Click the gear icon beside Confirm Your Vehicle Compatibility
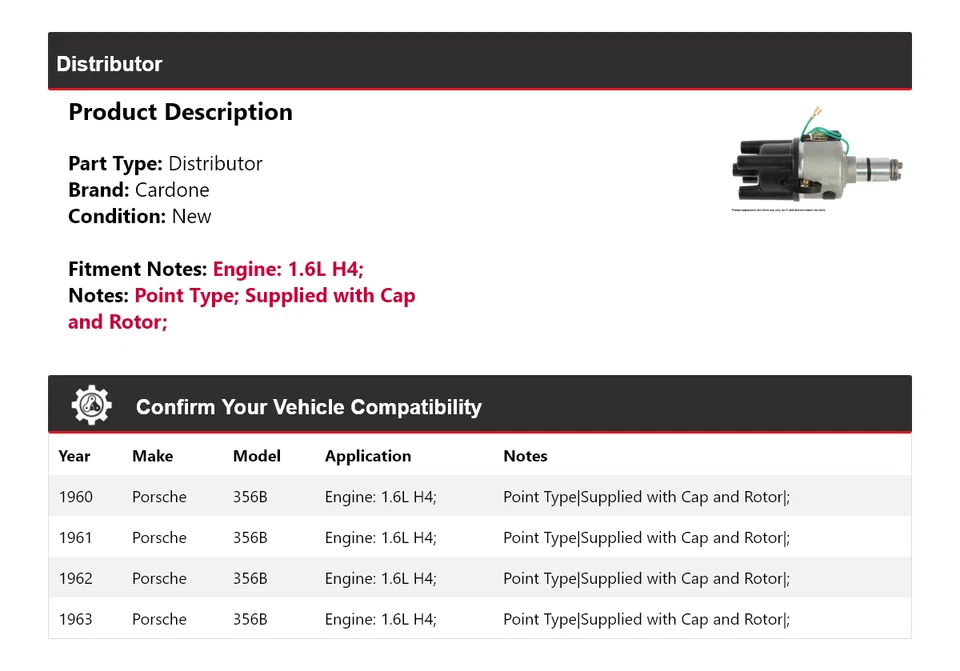 [x=92, y=405]
